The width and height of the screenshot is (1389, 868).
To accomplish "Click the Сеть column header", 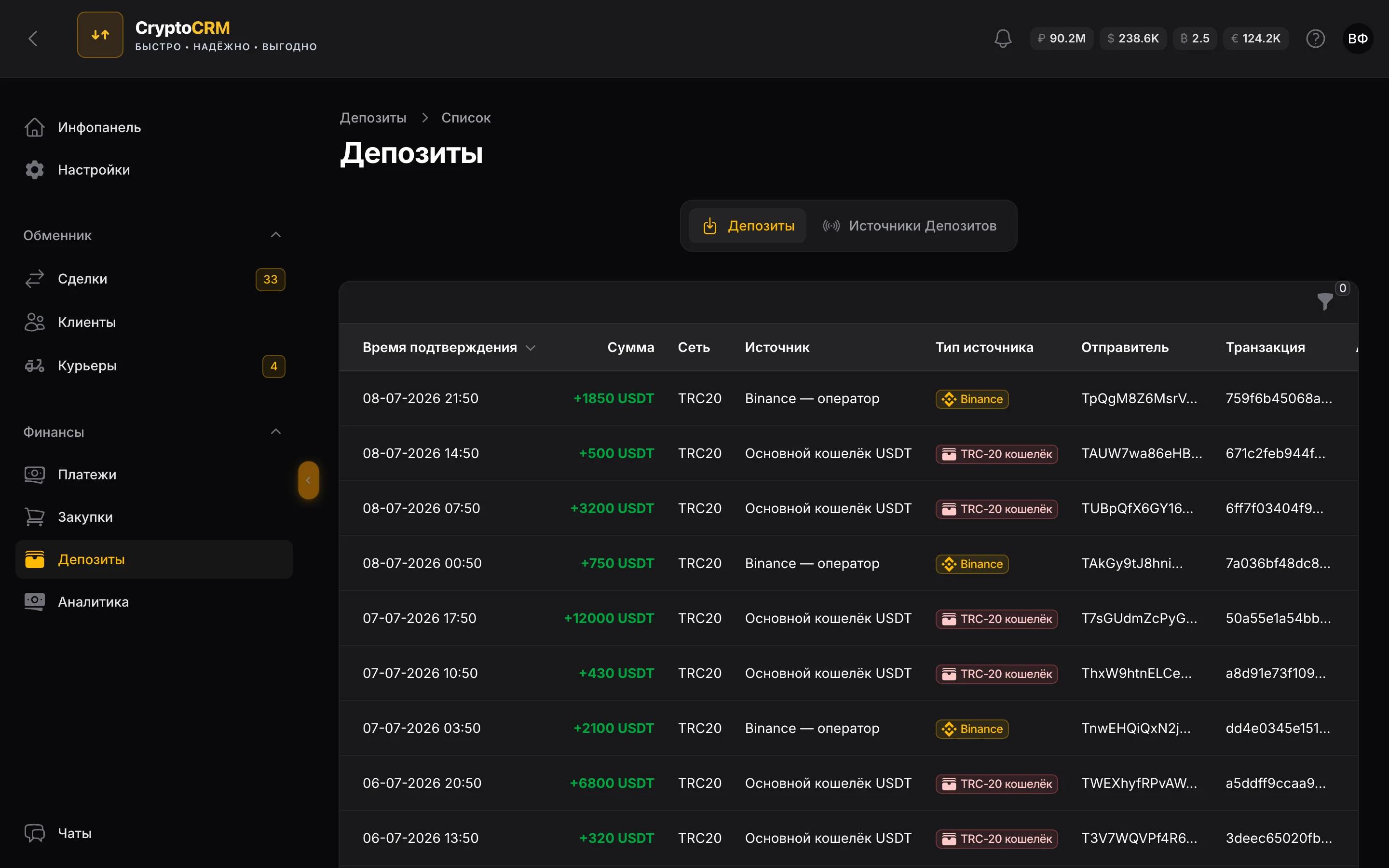I will [694, 347].
